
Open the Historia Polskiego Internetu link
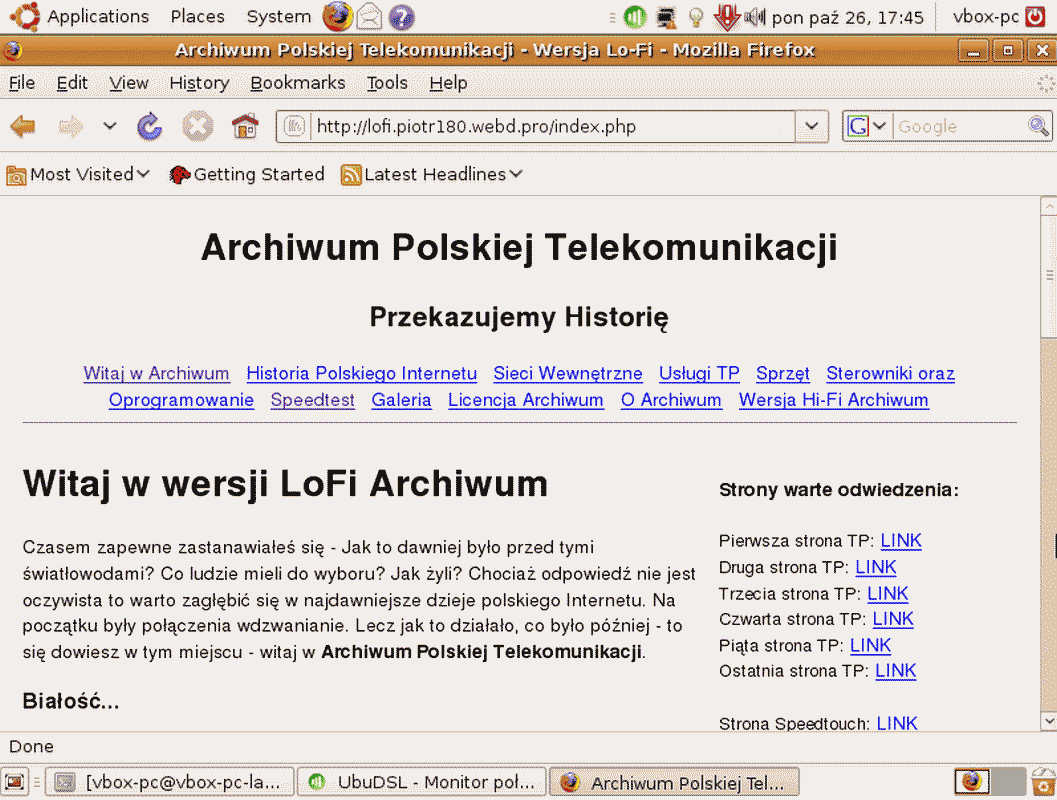(361, 373)
